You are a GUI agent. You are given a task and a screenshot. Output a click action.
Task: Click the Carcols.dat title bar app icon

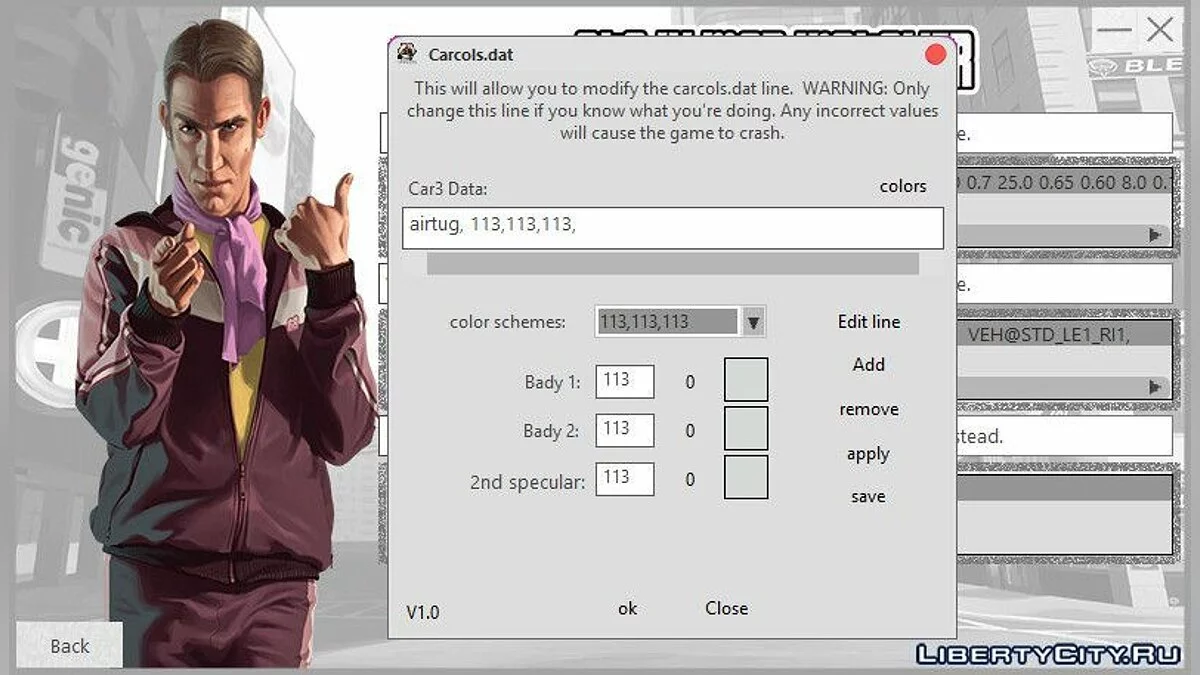click(x=407, y=53)
